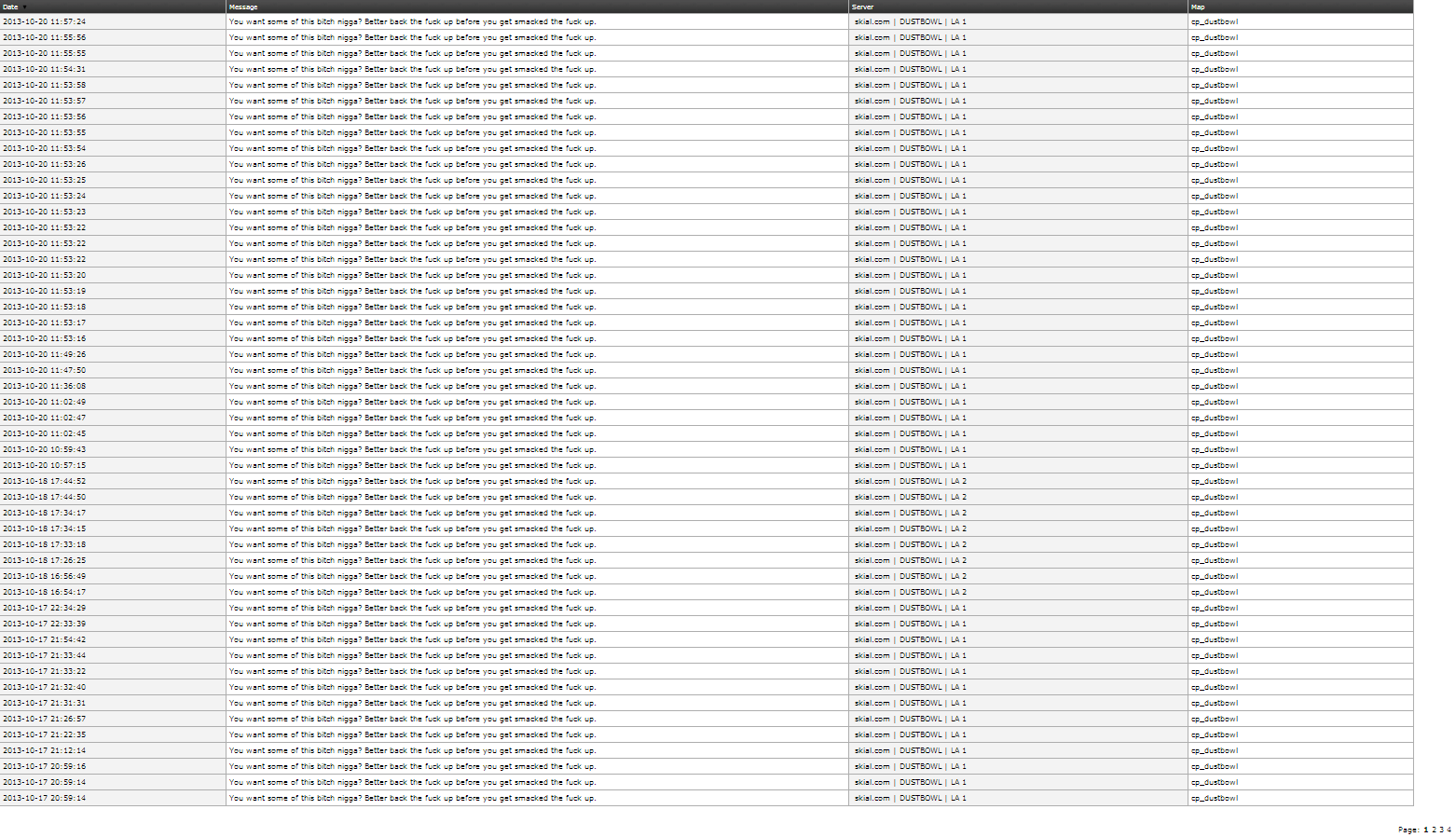Screen dimensions: 1456x837
Task: Open server link in 22:34:29 row
Action: 910,608
